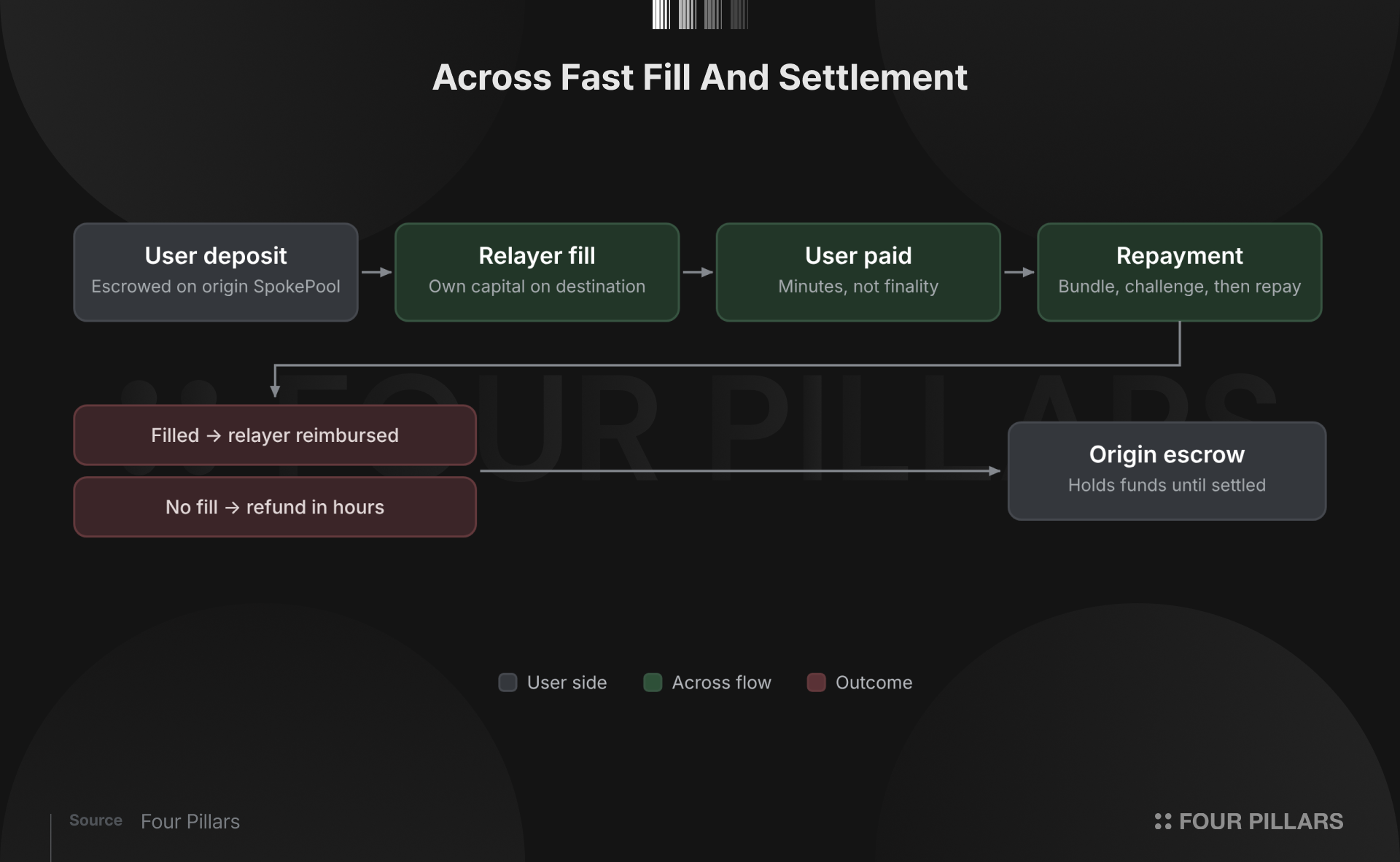
Task: Click the down arrowhead above Filled outcome box
Action: [275, 391]
